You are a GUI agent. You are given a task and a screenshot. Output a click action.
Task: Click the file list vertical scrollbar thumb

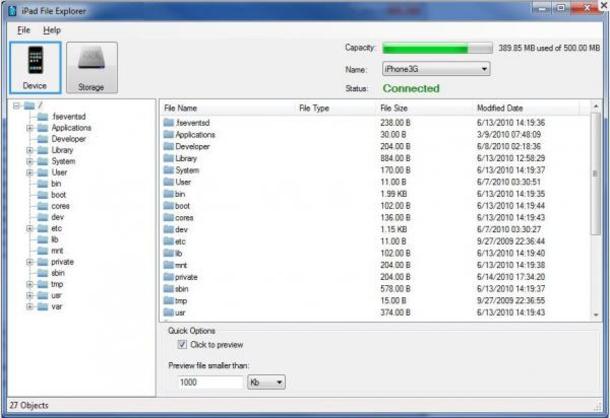[x=596, y=174]
